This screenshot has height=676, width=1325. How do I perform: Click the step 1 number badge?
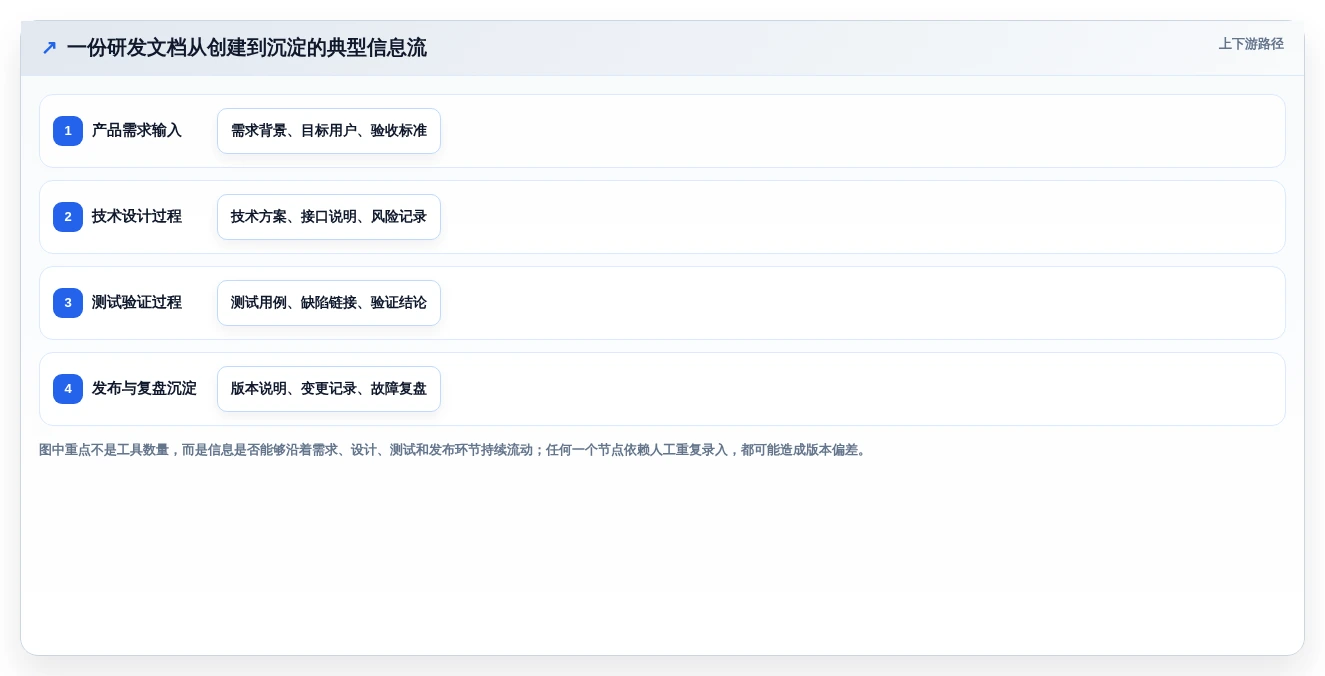tap(68, 131)
